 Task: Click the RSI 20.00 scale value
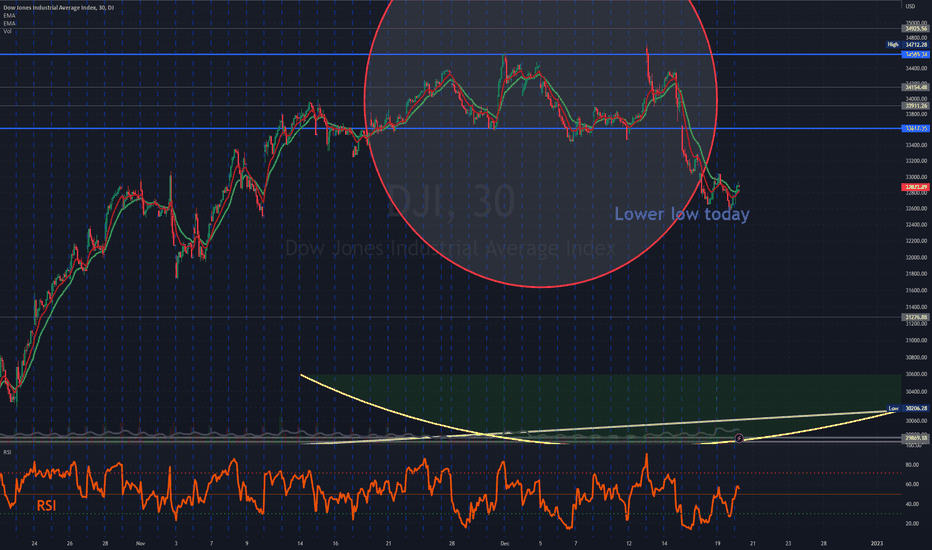pyautogui.click(x=912, y=523)
